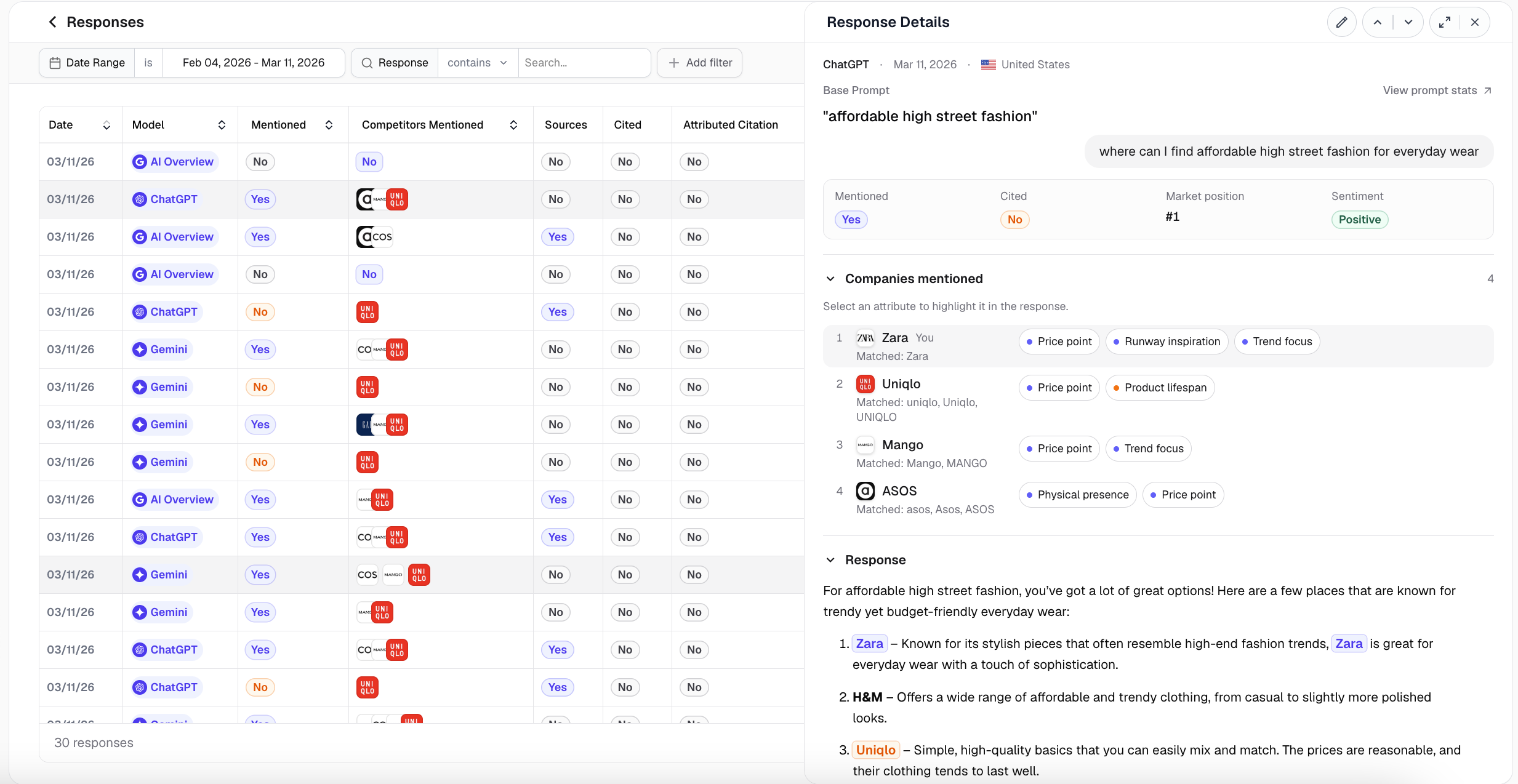Screen dimensions: 1518x784
Task: Click 'Matched: uniqlo, Uniqlo, UNIQLO' text
Action: click(917, 410)
